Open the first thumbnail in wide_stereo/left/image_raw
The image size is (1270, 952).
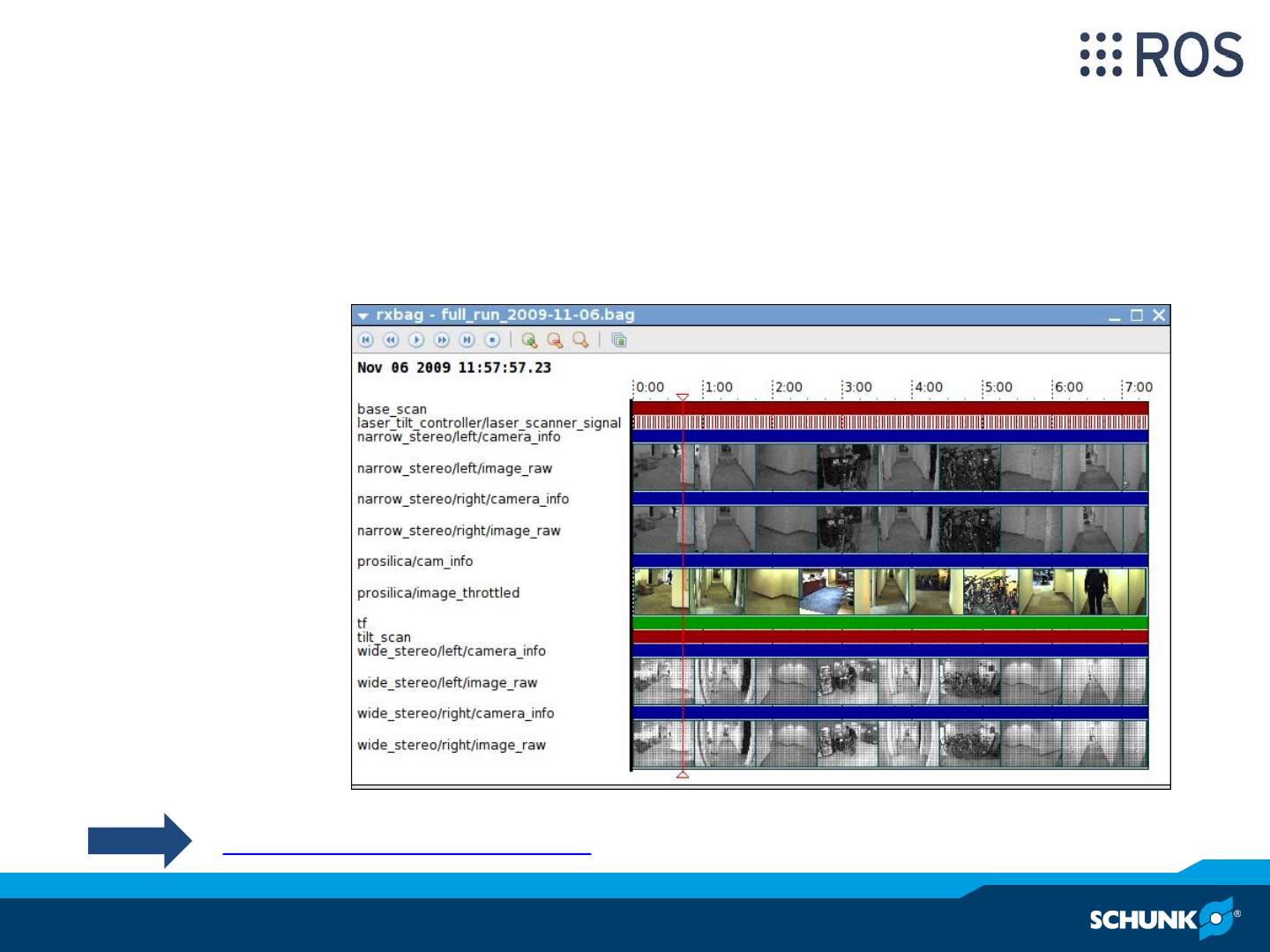tap(663, 681)
